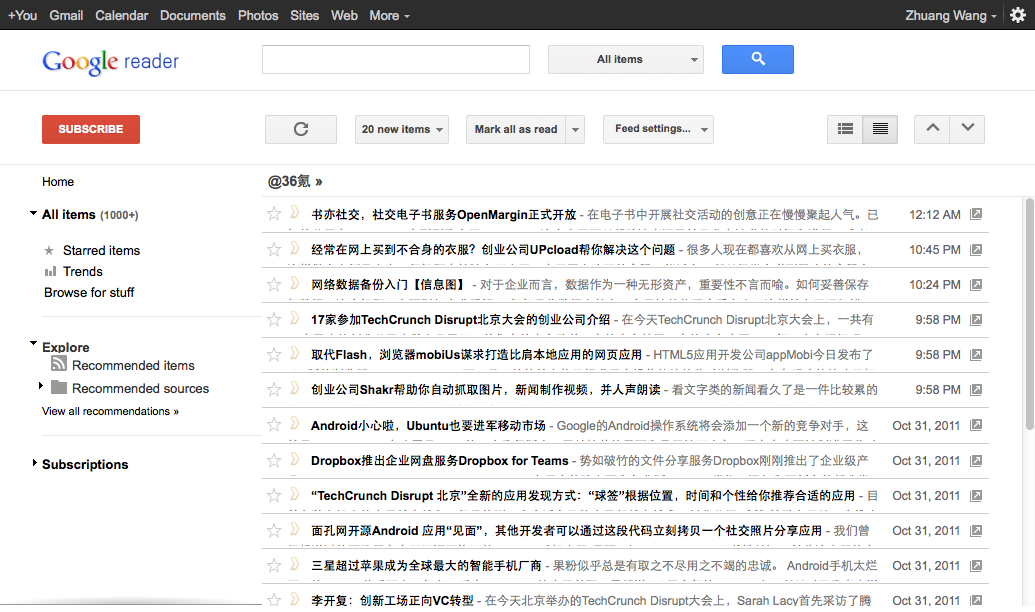Open Calendar from the top bar
Image resolution: width=1035 pixels, height=612 pixels.
tap(121, 15)
